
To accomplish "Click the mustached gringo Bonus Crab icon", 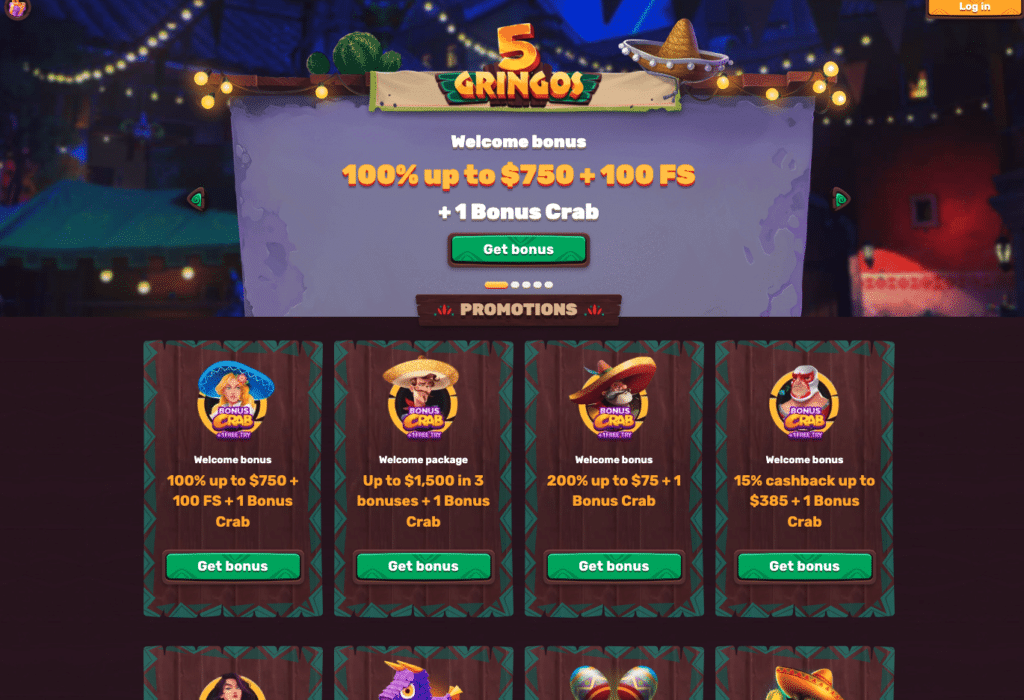I will (423, 398).
